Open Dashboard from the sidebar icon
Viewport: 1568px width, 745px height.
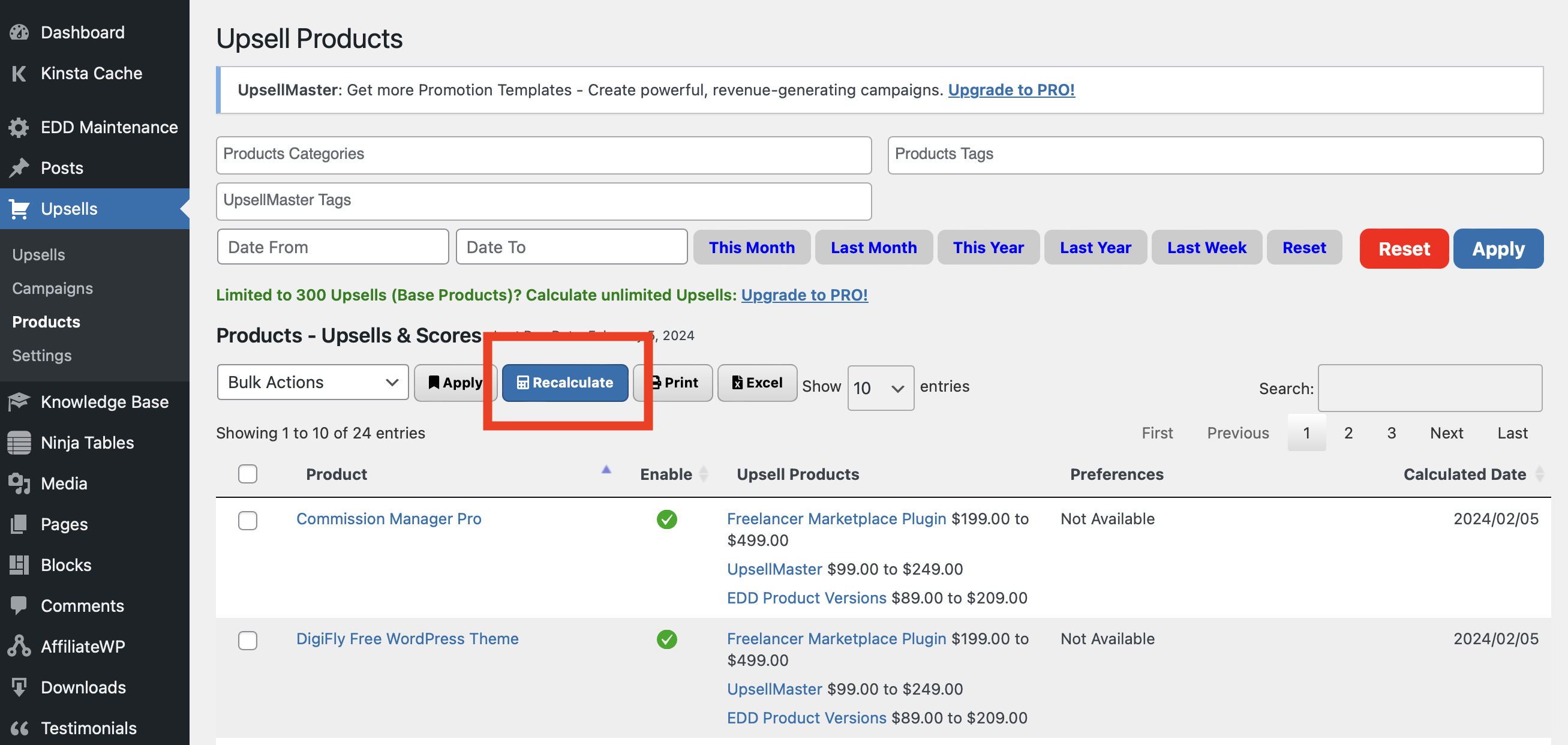[19, 32]
